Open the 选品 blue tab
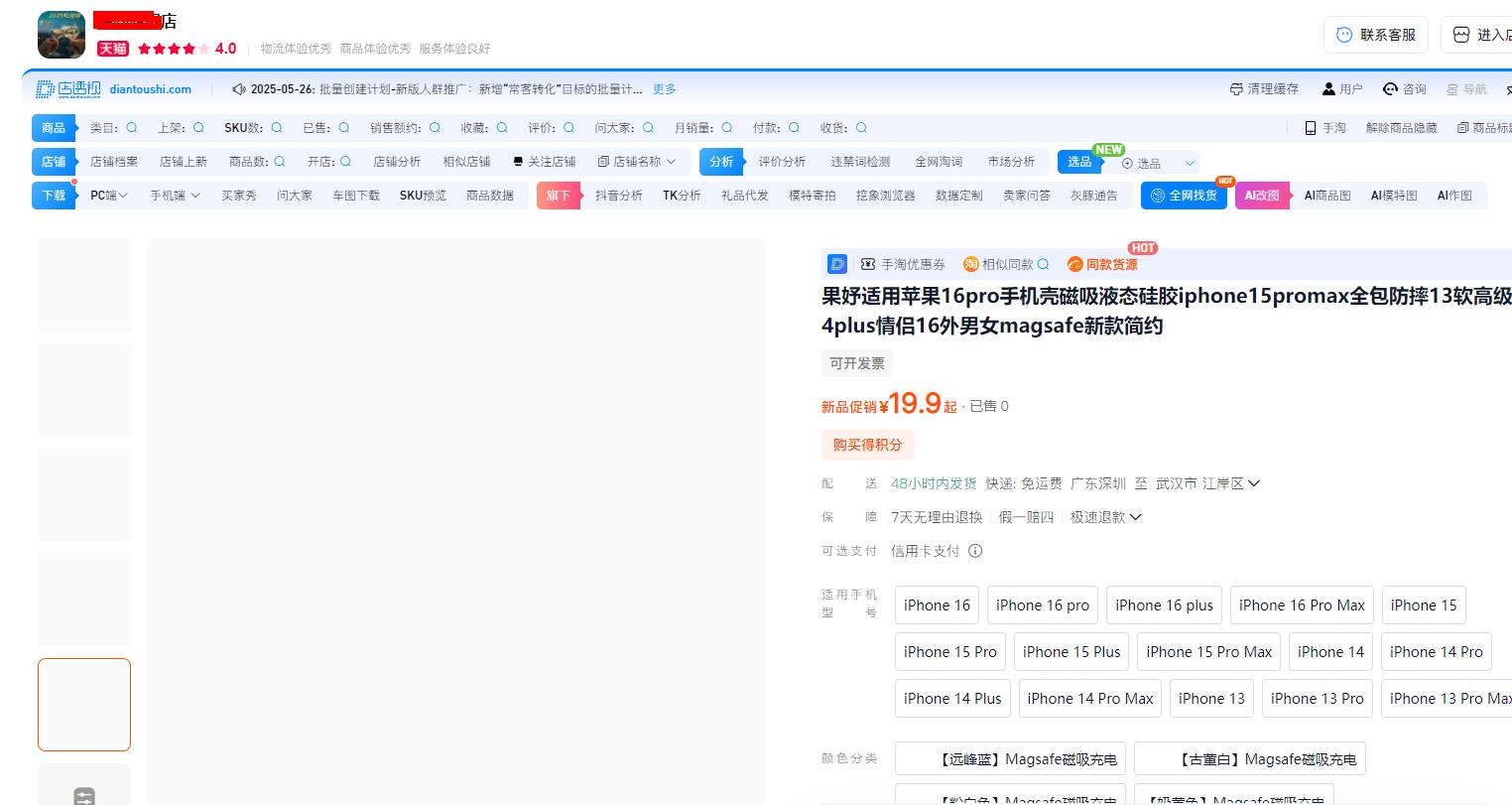1512x805 pixels. pyautogui.click(x=1079, y=162)
